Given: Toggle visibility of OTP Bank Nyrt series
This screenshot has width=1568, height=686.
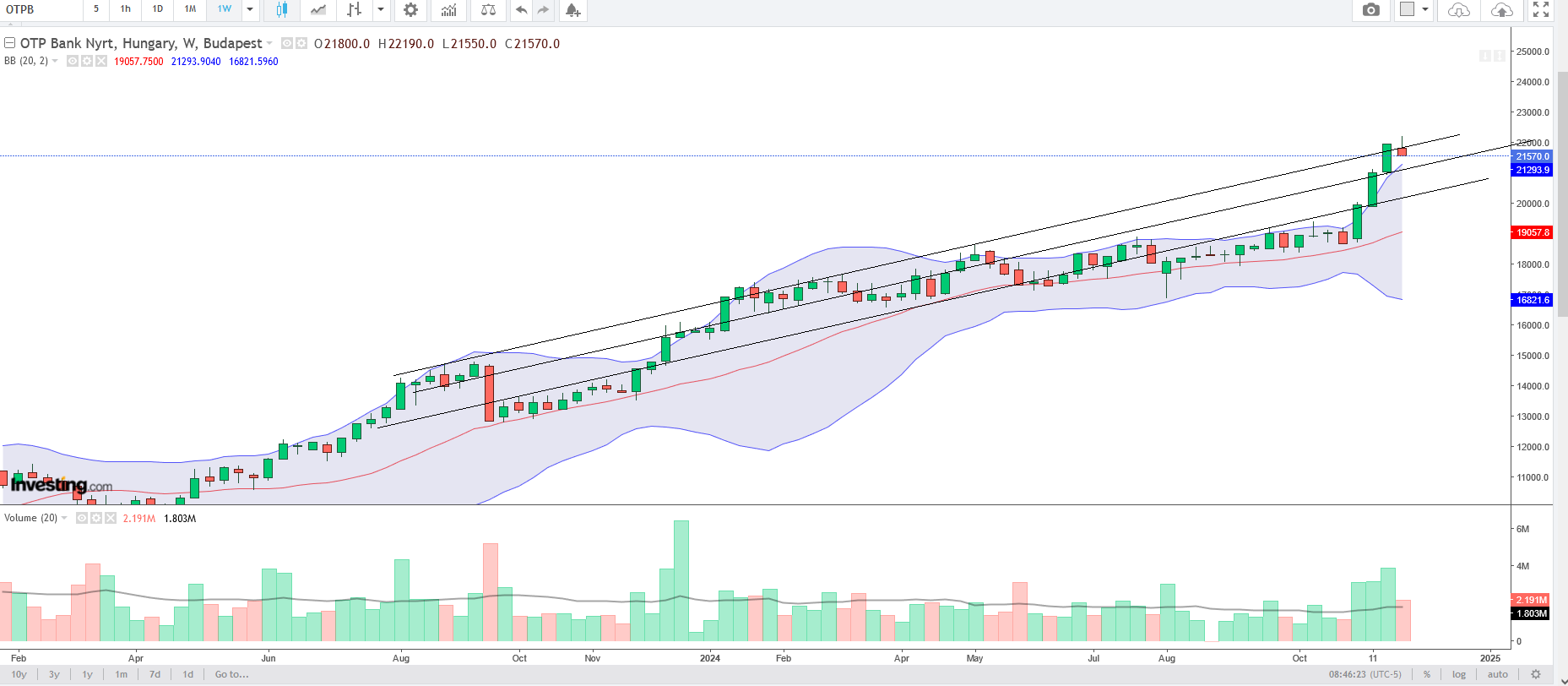Looking at the screenshot, I should pyautogui.click(x=287, y=43).
